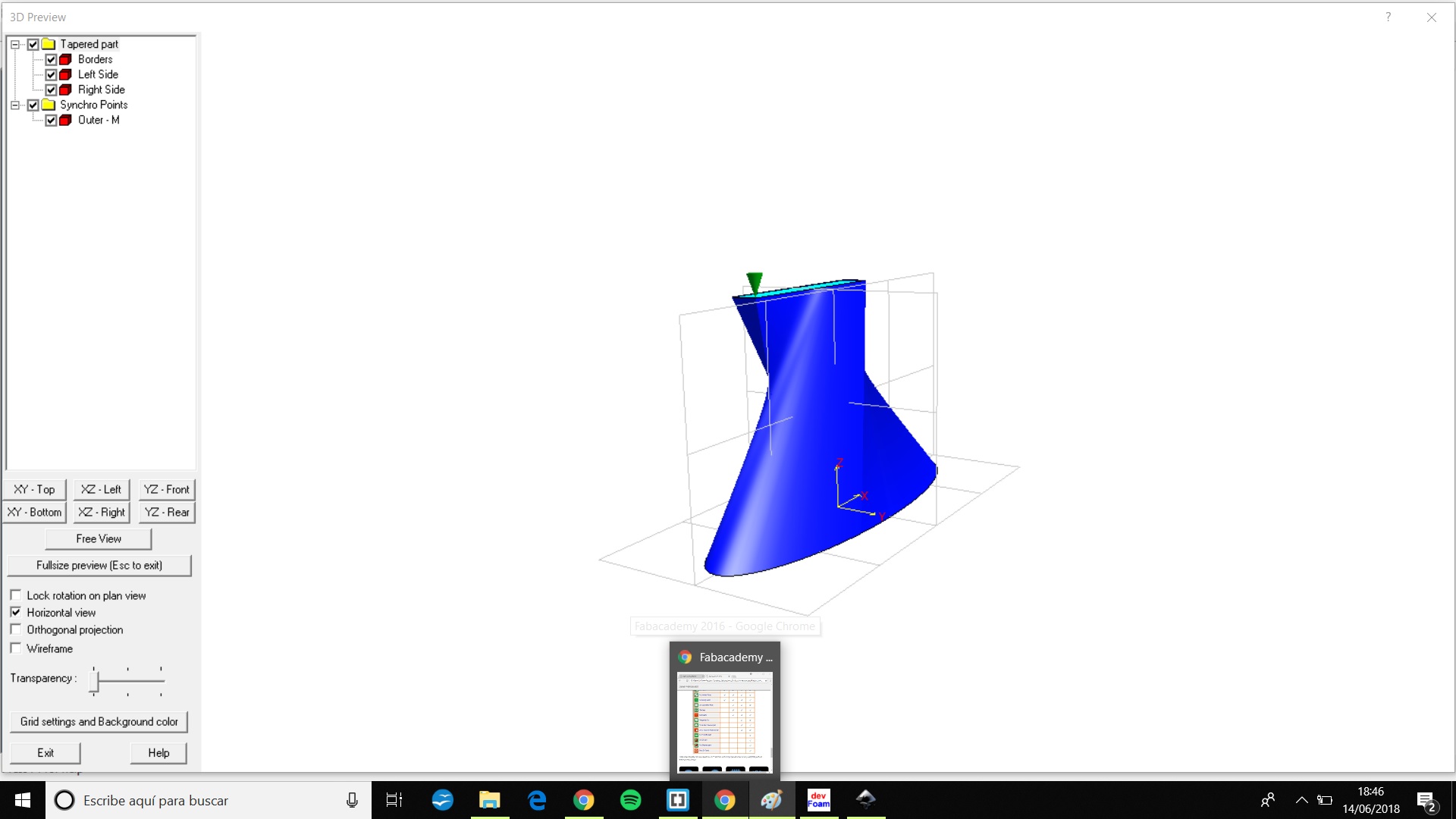The height and width of the screenshot is (819, 1456).
Task: Click the microphone icon in the search bar
Action: pos(352,800)
